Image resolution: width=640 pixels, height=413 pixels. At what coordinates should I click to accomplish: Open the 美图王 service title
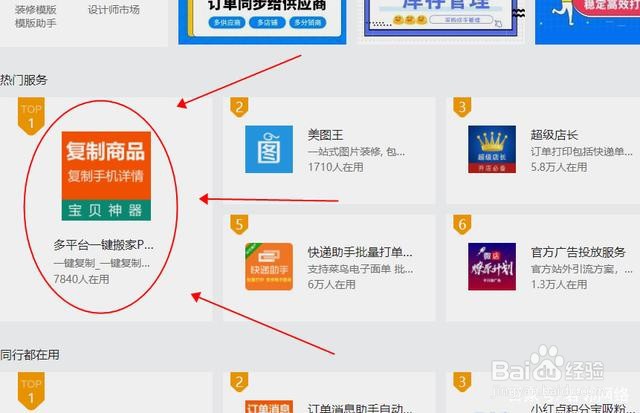(x=325, y=135)
